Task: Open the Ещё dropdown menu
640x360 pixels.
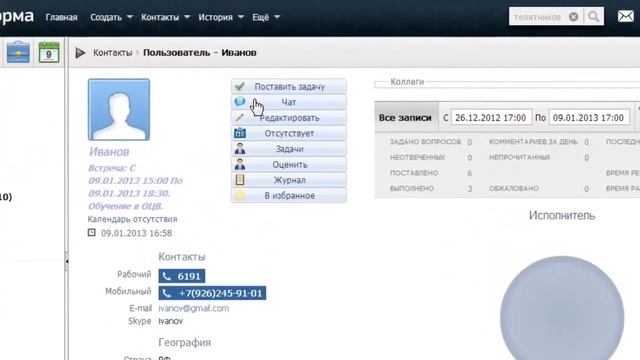Action: pos(266,17)
